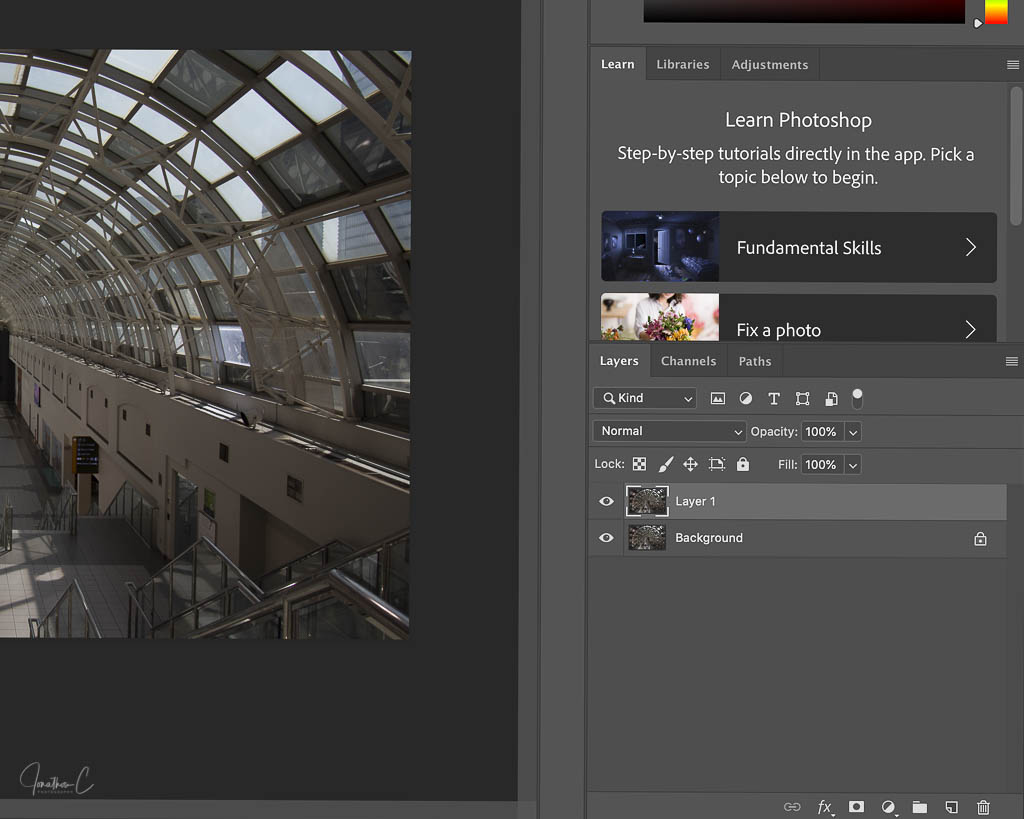
Task: Click the delete layer trash icon
Action: tap(983, 807)
